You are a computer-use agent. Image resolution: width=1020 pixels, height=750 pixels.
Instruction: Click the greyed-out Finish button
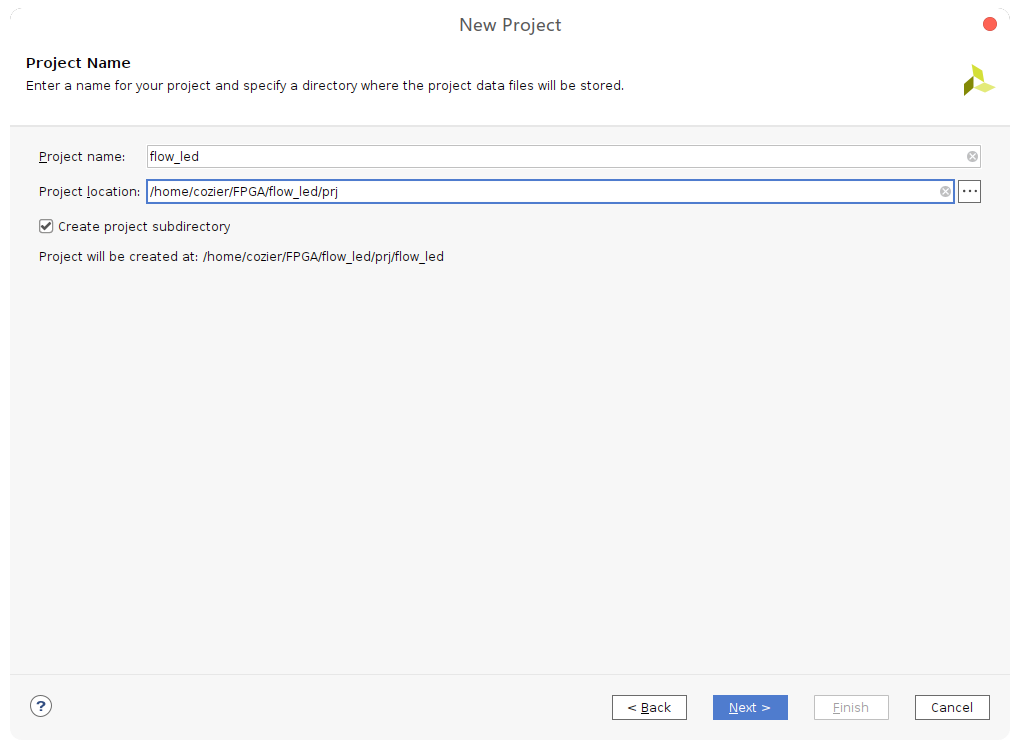pyautogui.click(x=850, y=708)
